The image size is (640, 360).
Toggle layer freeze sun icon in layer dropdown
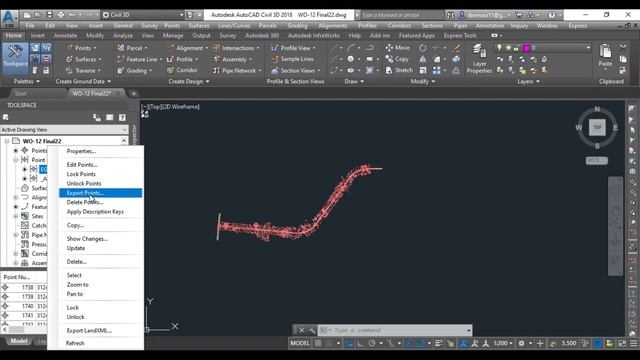click(x=508, y=48)
